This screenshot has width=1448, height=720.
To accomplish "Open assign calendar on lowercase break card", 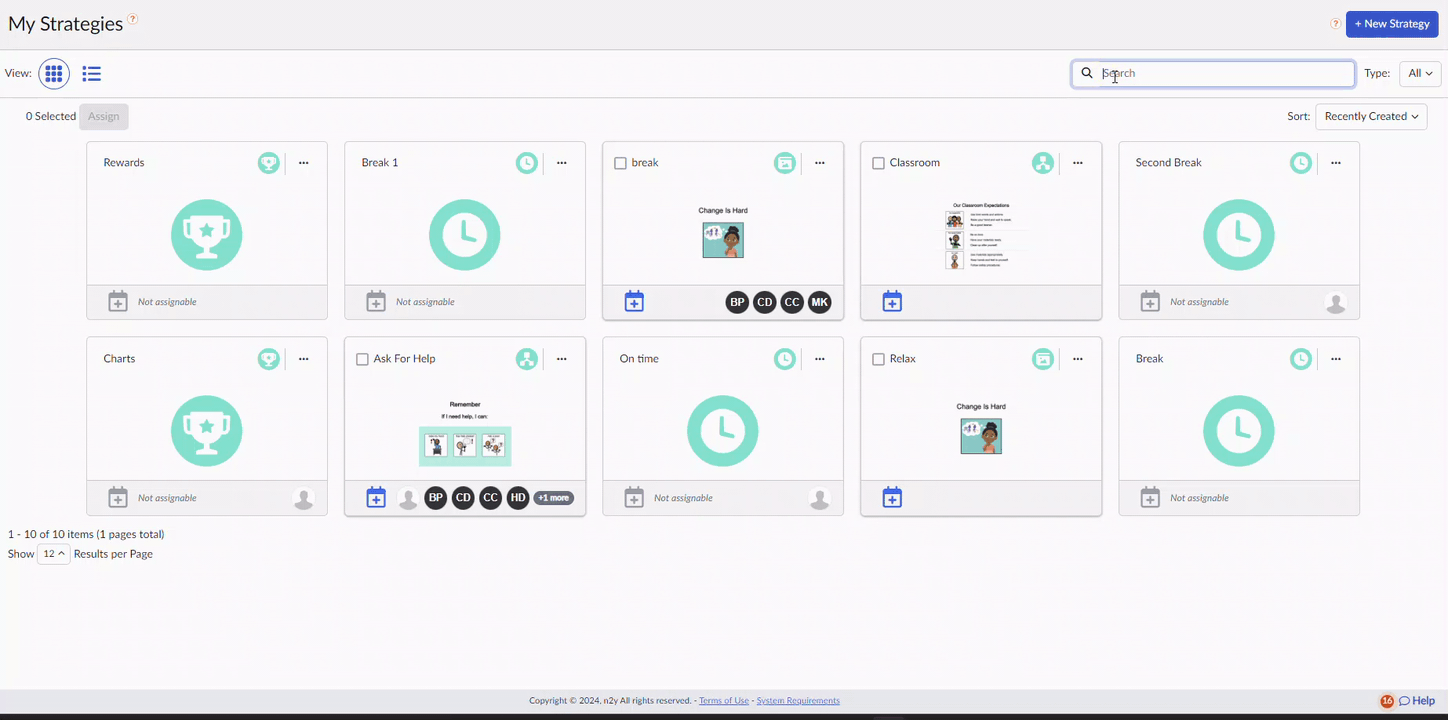I will [634, 301].
